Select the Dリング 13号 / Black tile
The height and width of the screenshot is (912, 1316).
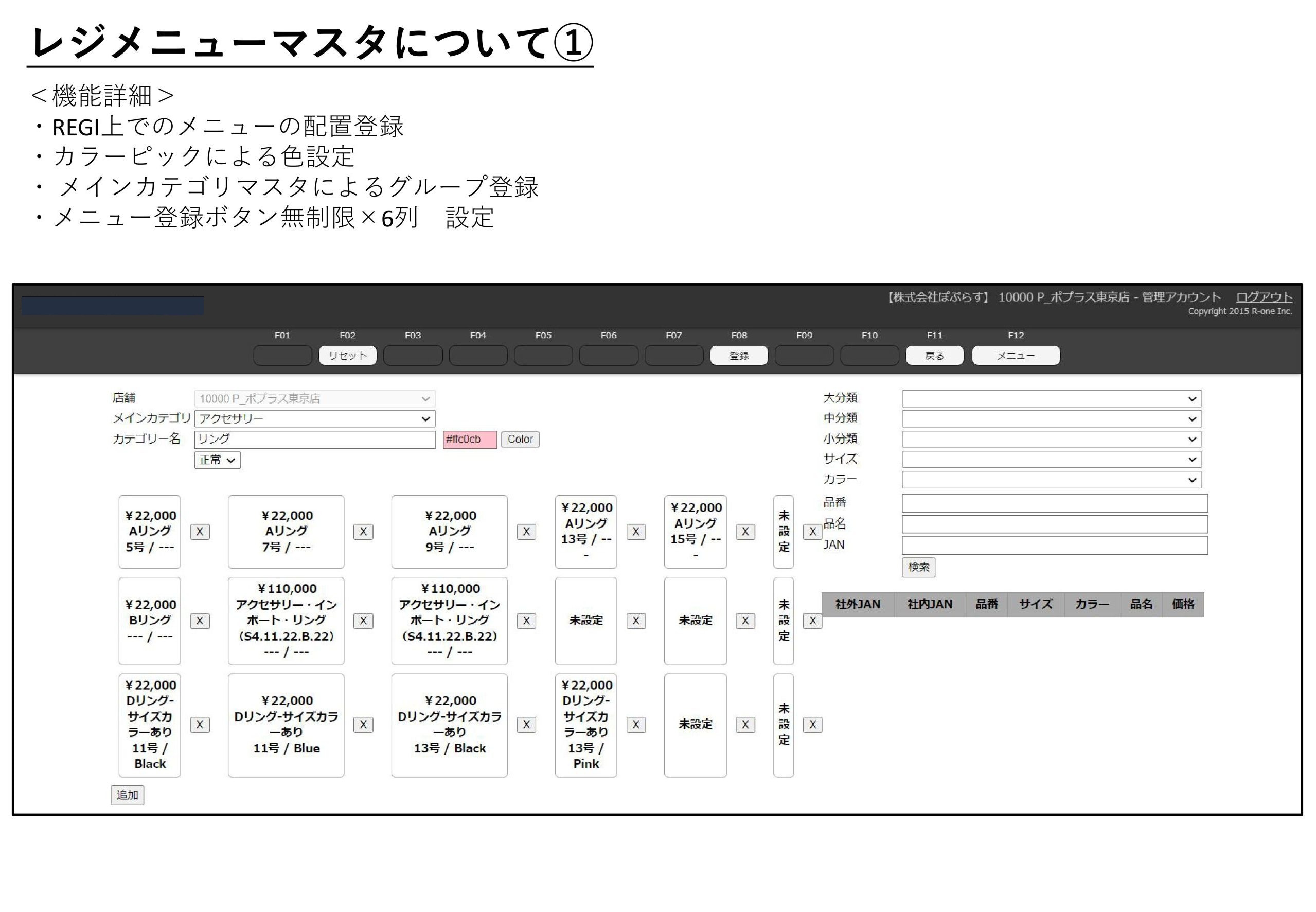(x=449, y=725)
